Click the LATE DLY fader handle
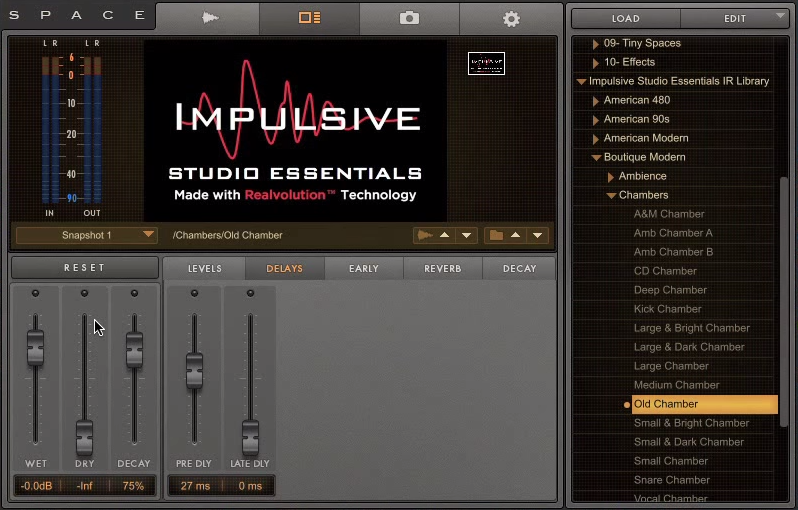798x510 pixels. (250, 437)
